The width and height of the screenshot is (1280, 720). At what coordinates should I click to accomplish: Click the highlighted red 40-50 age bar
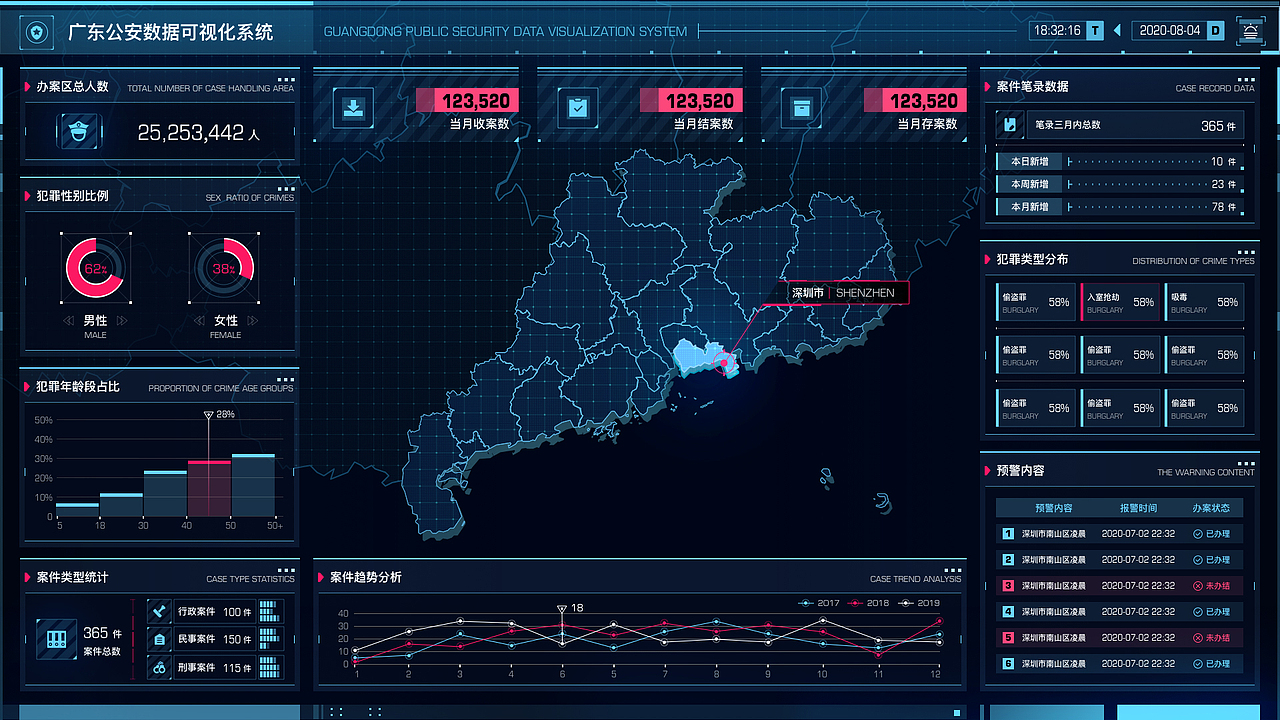tap(209, 488)
